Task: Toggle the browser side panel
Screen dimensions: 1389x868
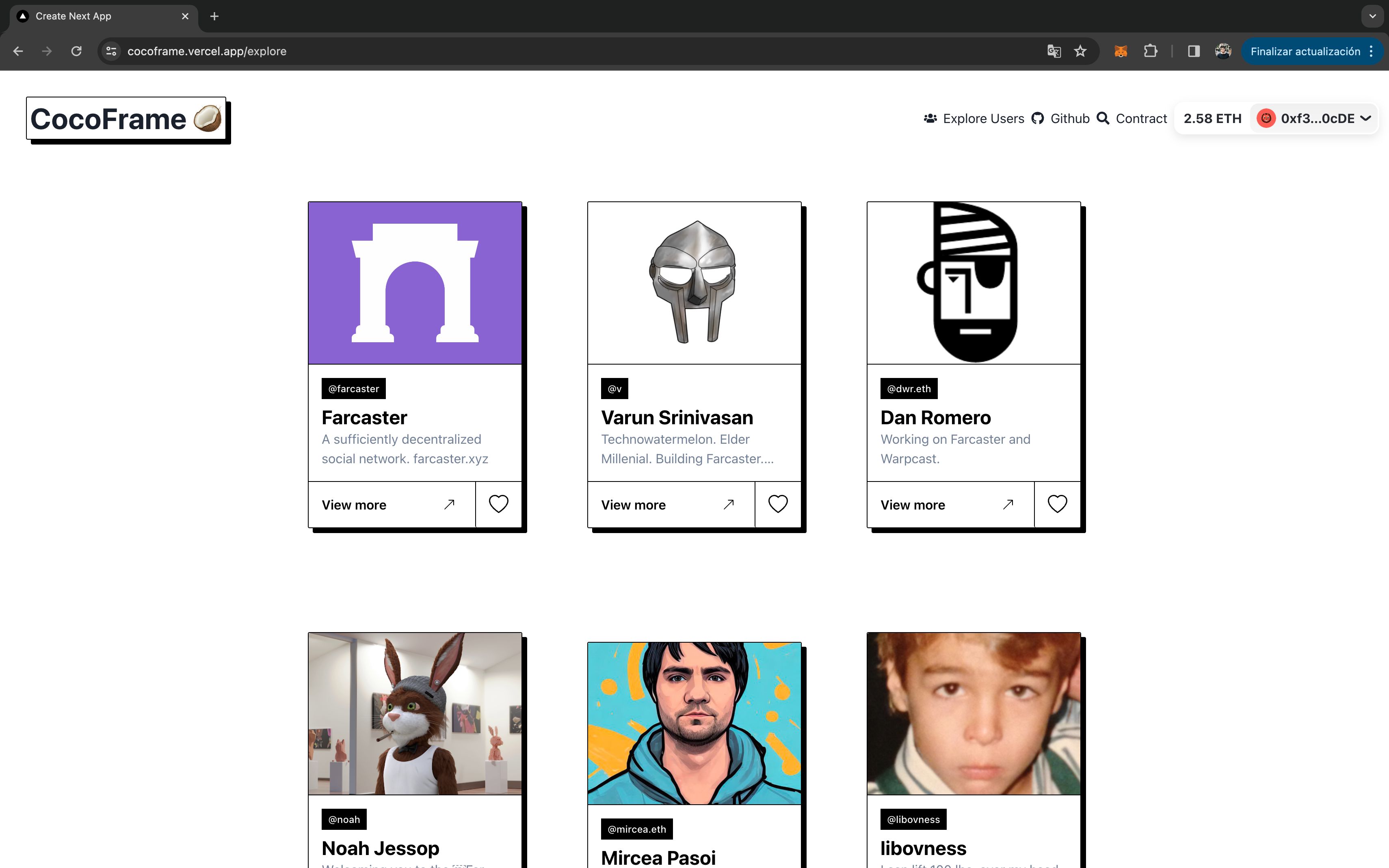Action: tap(1194, 51)
